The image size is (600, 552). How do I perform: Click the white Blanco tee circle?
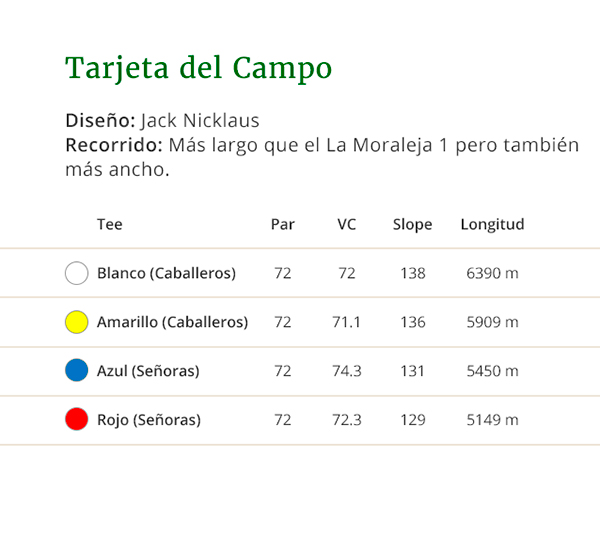tap(77, 273)
